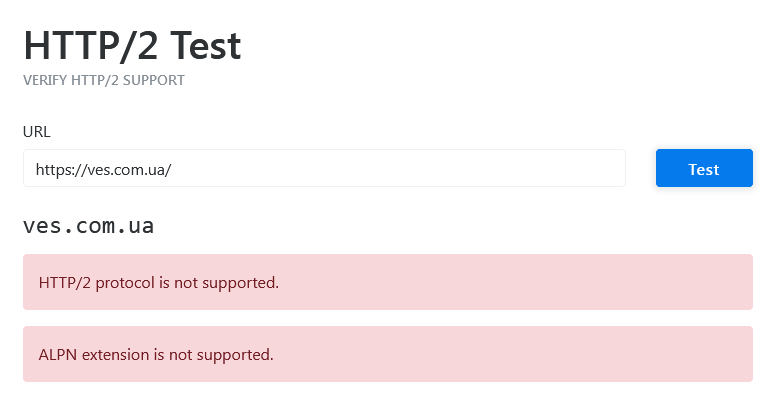Click the HTTP/2 protocol not supported alert

[387, 282]
